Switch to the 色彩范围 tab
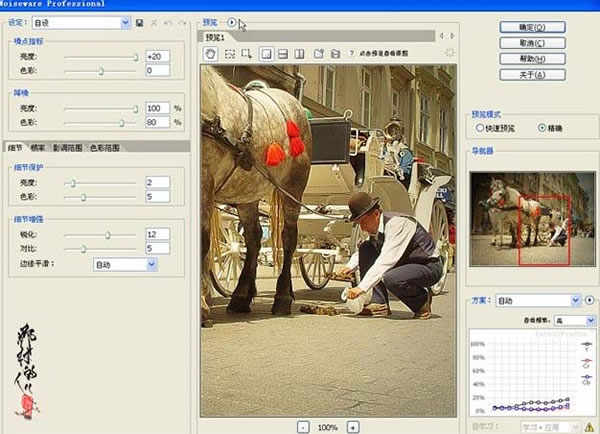Image resolution: width=600 pixels, height=434 pixels. 104,148
